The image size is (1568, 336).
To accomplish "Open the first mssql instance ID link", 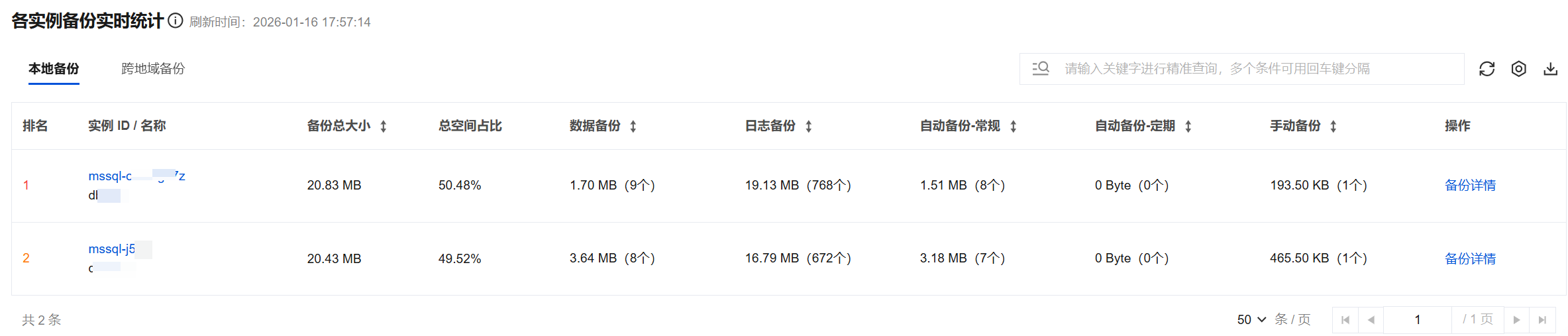I will point(111,176).
